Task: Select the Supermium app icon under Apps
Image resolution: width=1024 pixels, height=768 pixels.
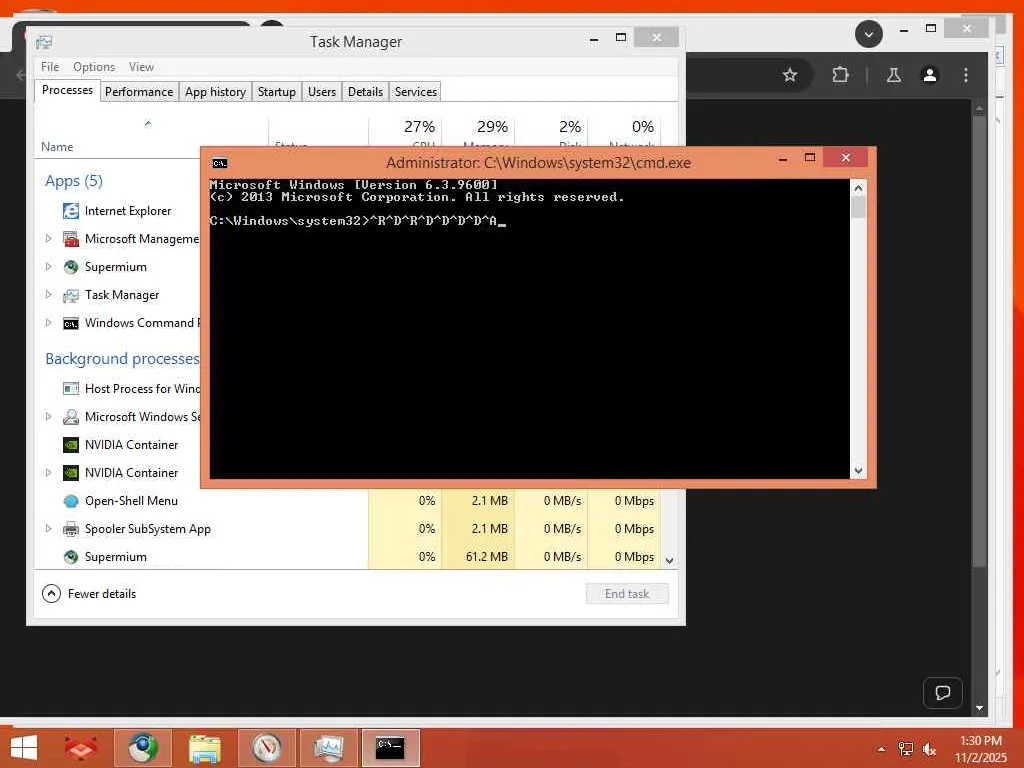Action: (x=71, y=266)
